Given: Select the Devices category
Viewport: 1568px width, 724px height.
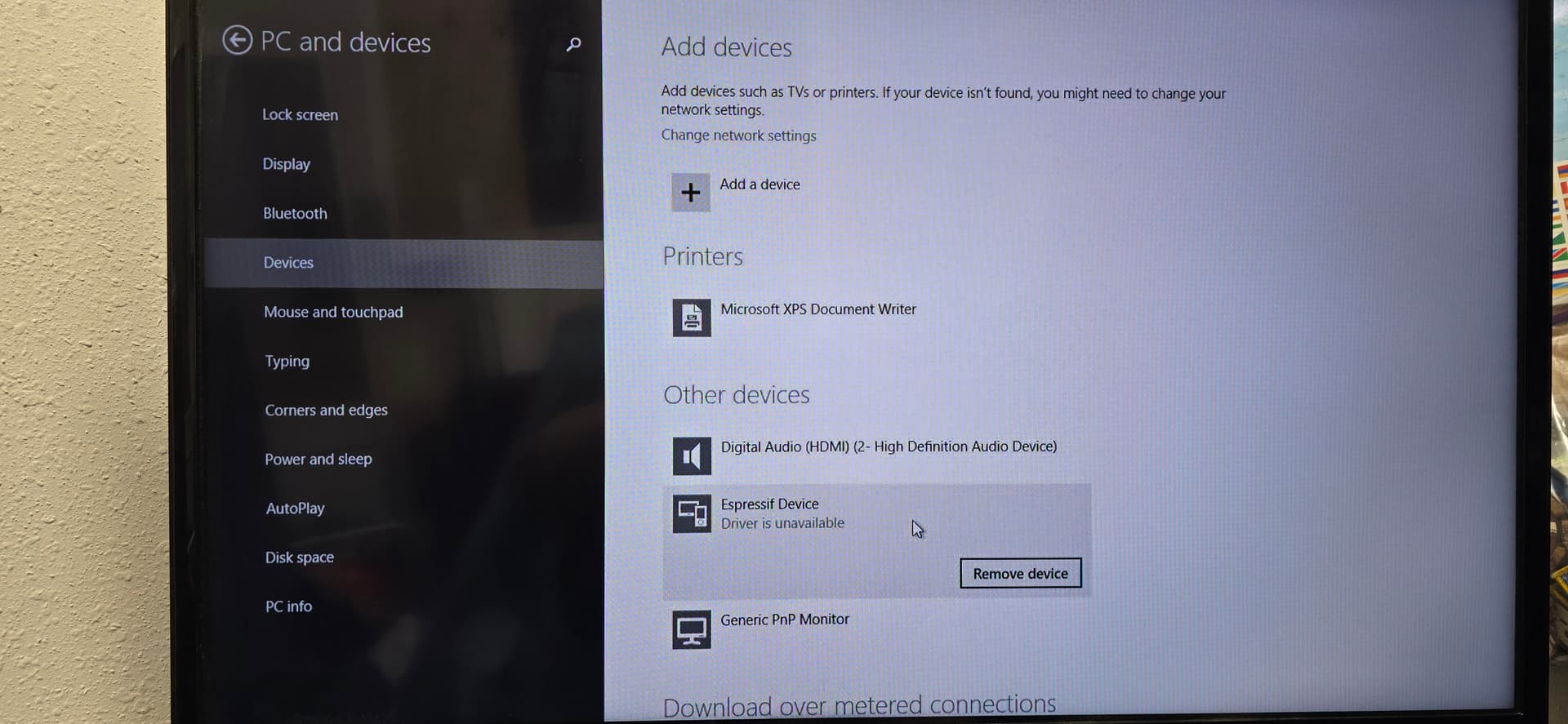Looking at the screenshot, I should (x=403, y=263).
